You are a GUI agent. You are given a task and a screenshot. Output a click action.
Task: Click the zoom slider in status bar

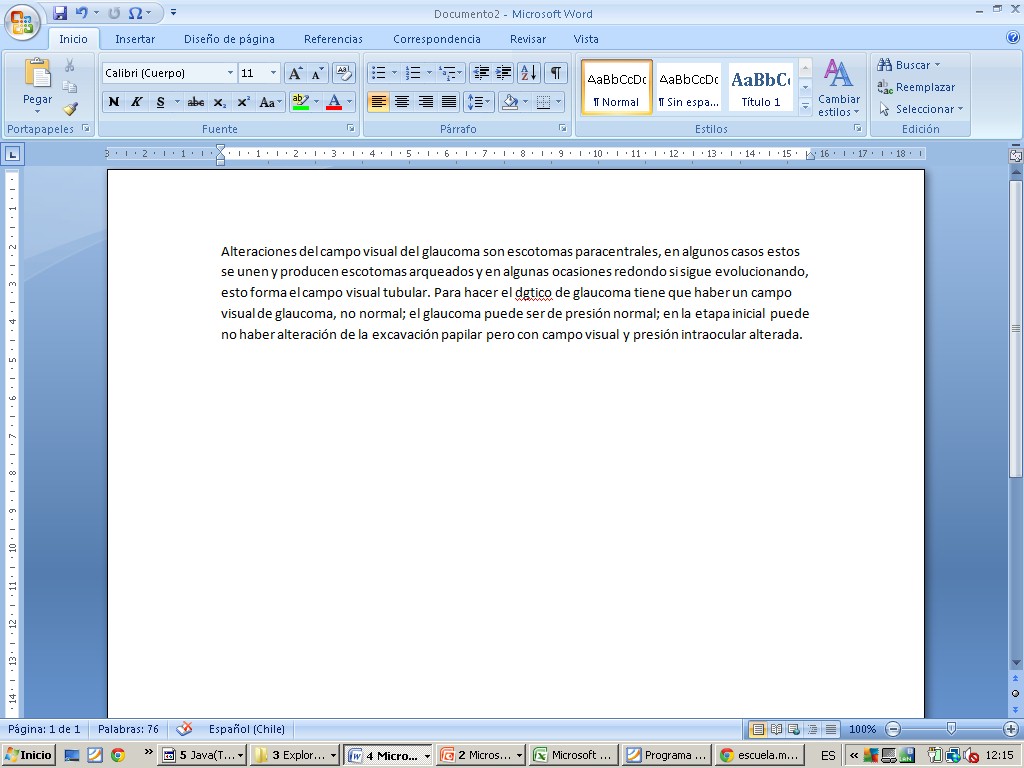click(950, 729)
